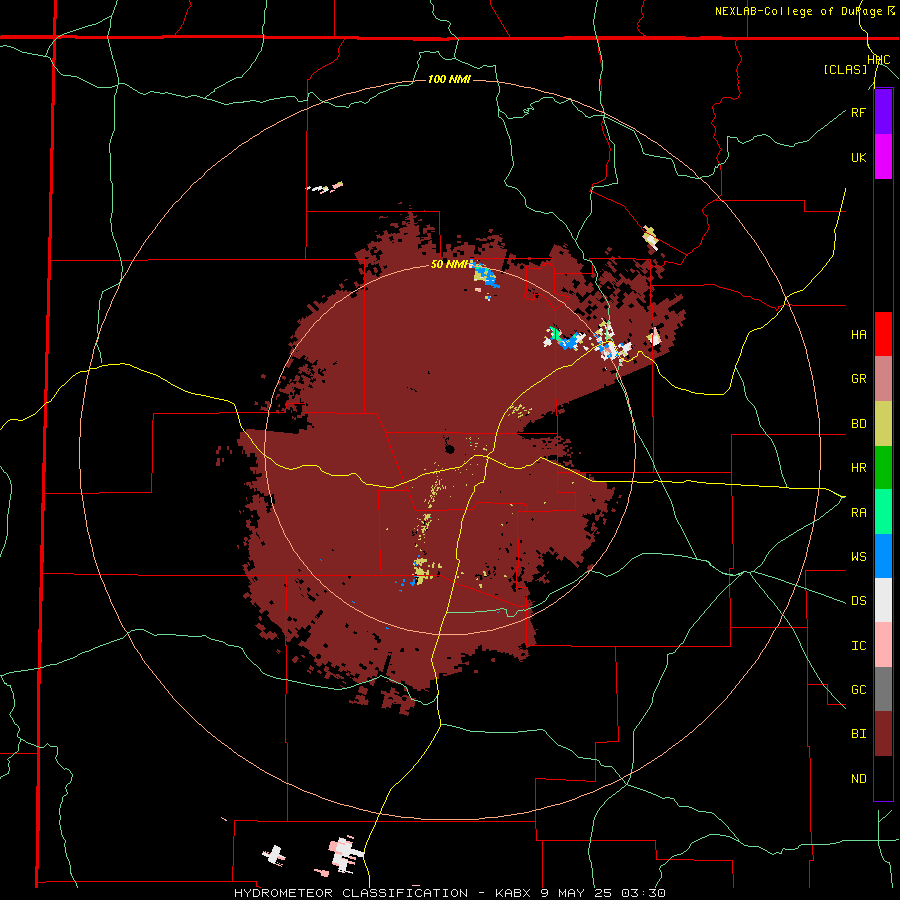
Task: Click the light green RA rain swatch
Action: coord(883,512)
